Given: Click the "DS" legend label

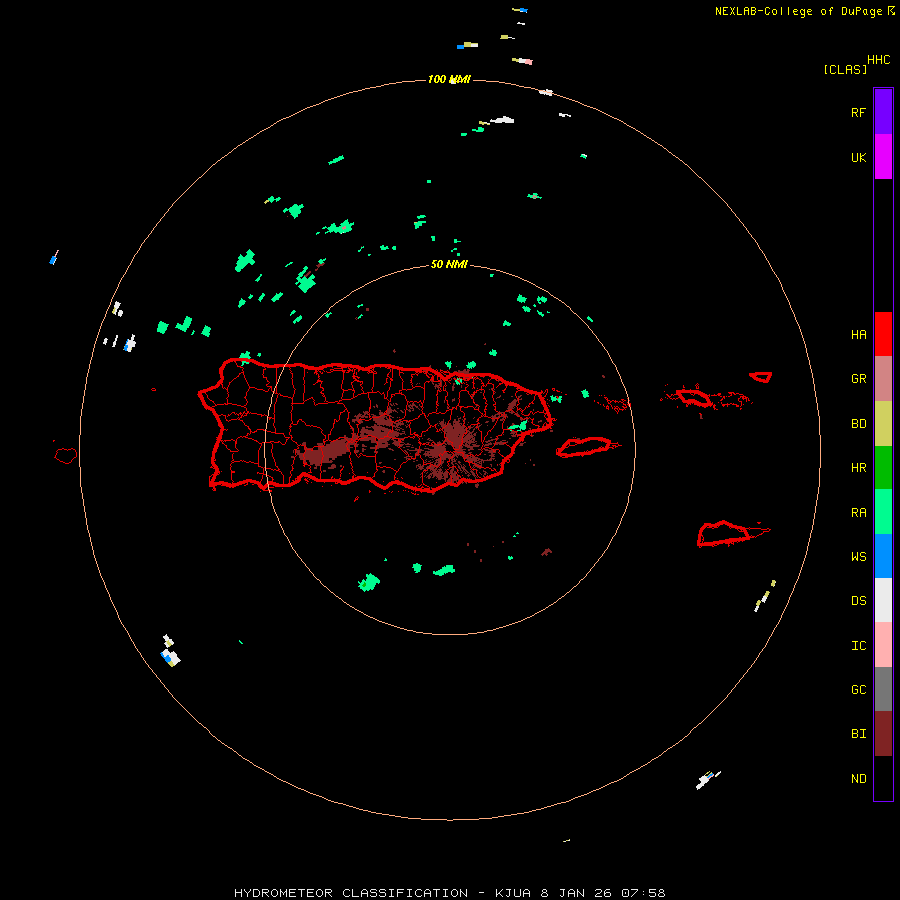Looking at the screenshot, I should 859,601.
